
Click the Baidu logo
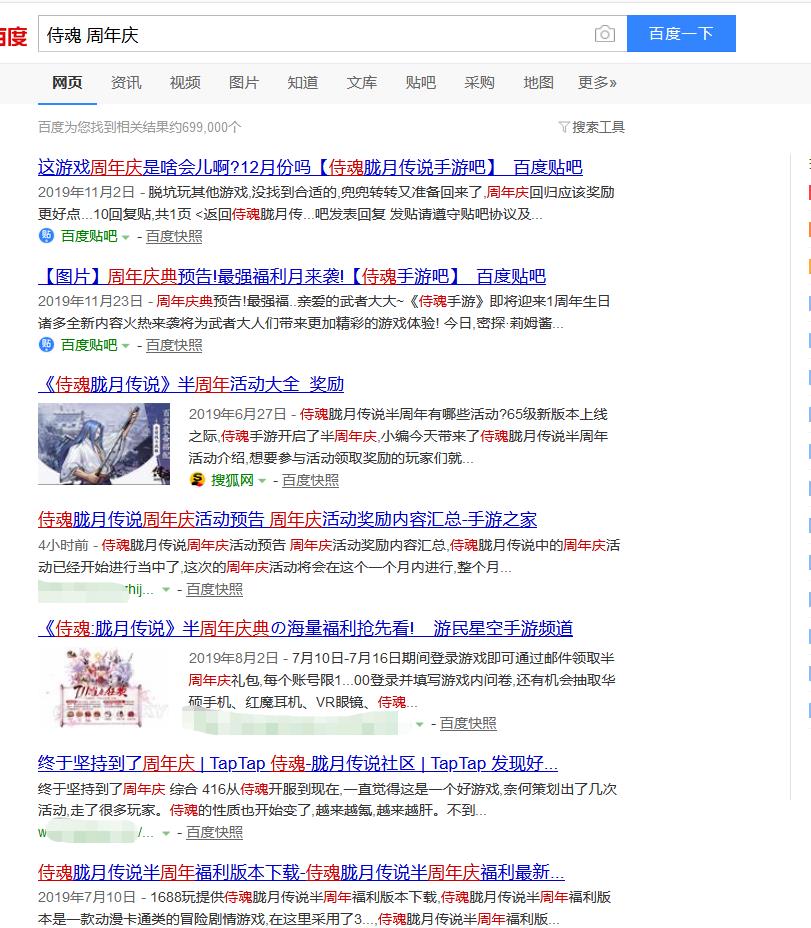coord(13,36)
